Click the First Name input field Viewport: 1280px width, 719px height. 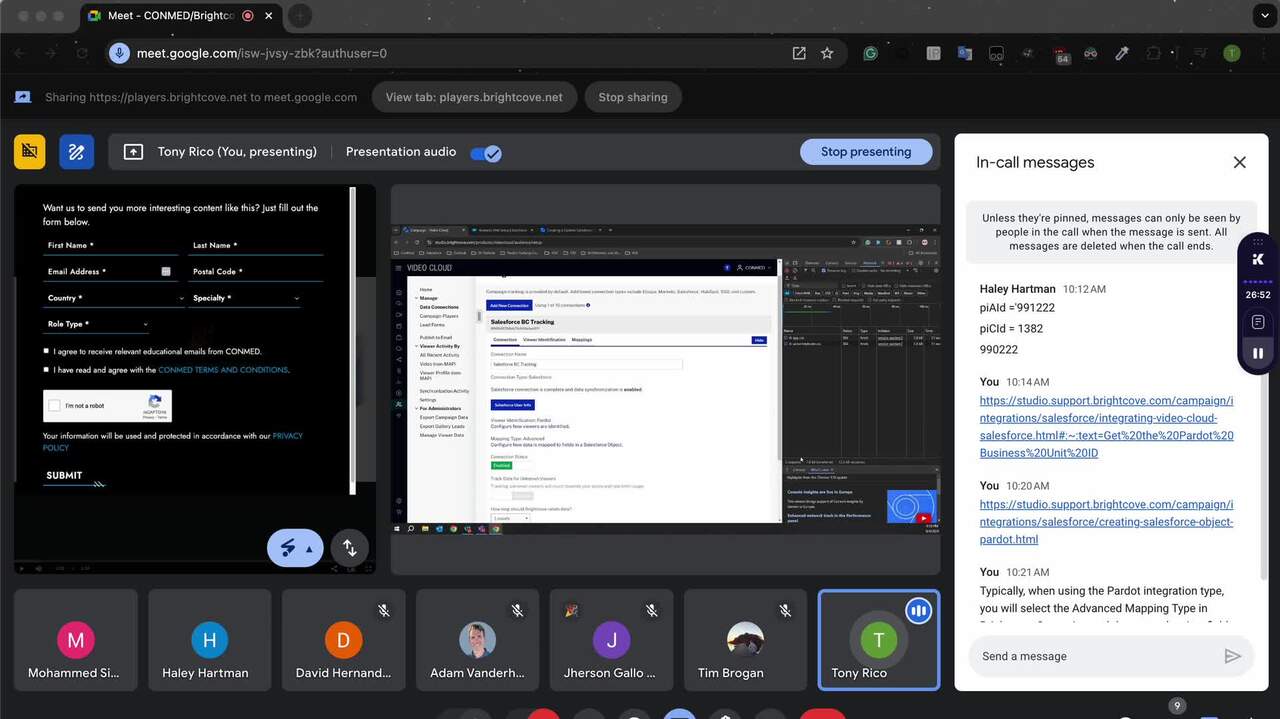click(x=112, y=245)
